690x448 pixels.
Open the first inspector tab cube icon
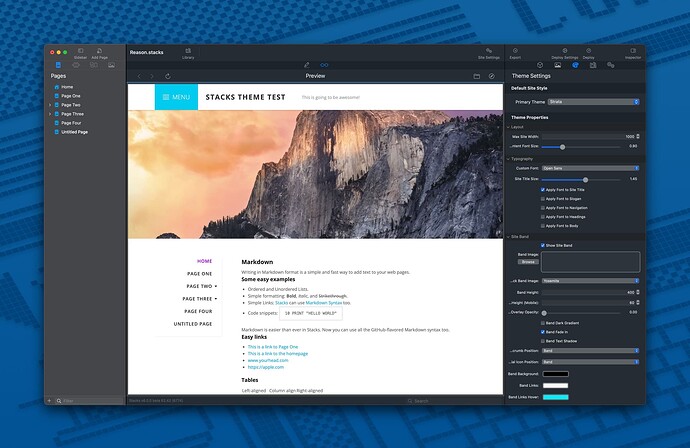coord(540,65)
